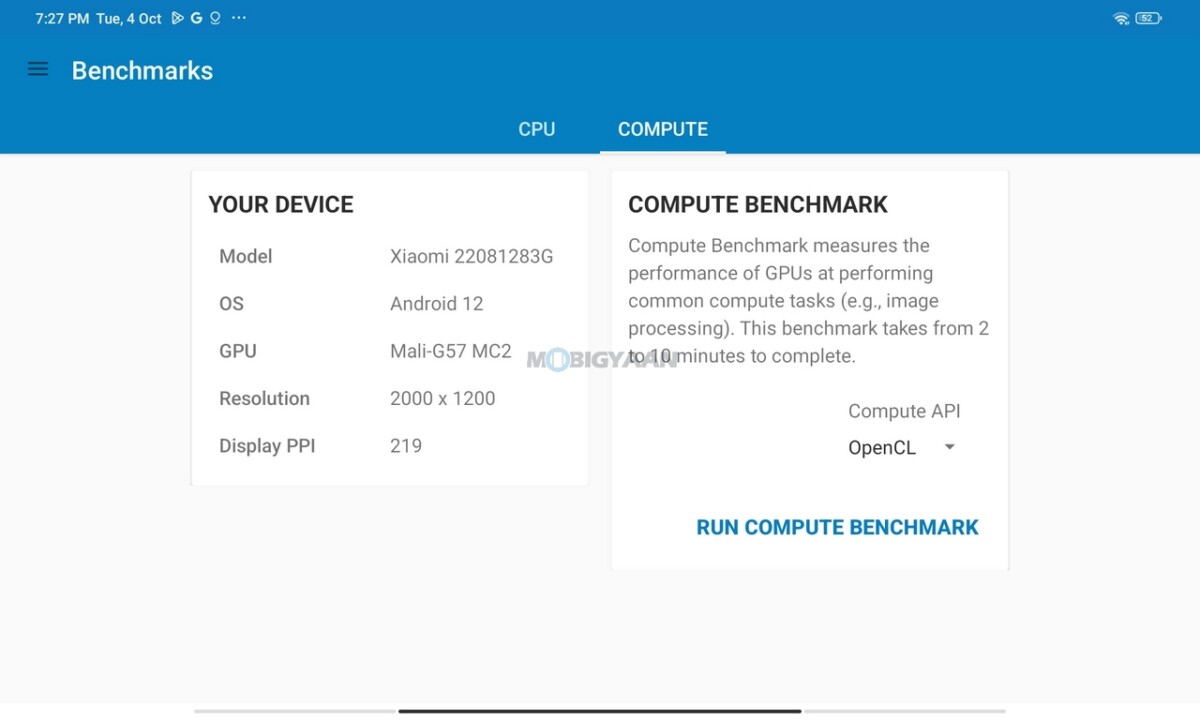Click the OS value Android 12
1200x720 pixels.
437,303
